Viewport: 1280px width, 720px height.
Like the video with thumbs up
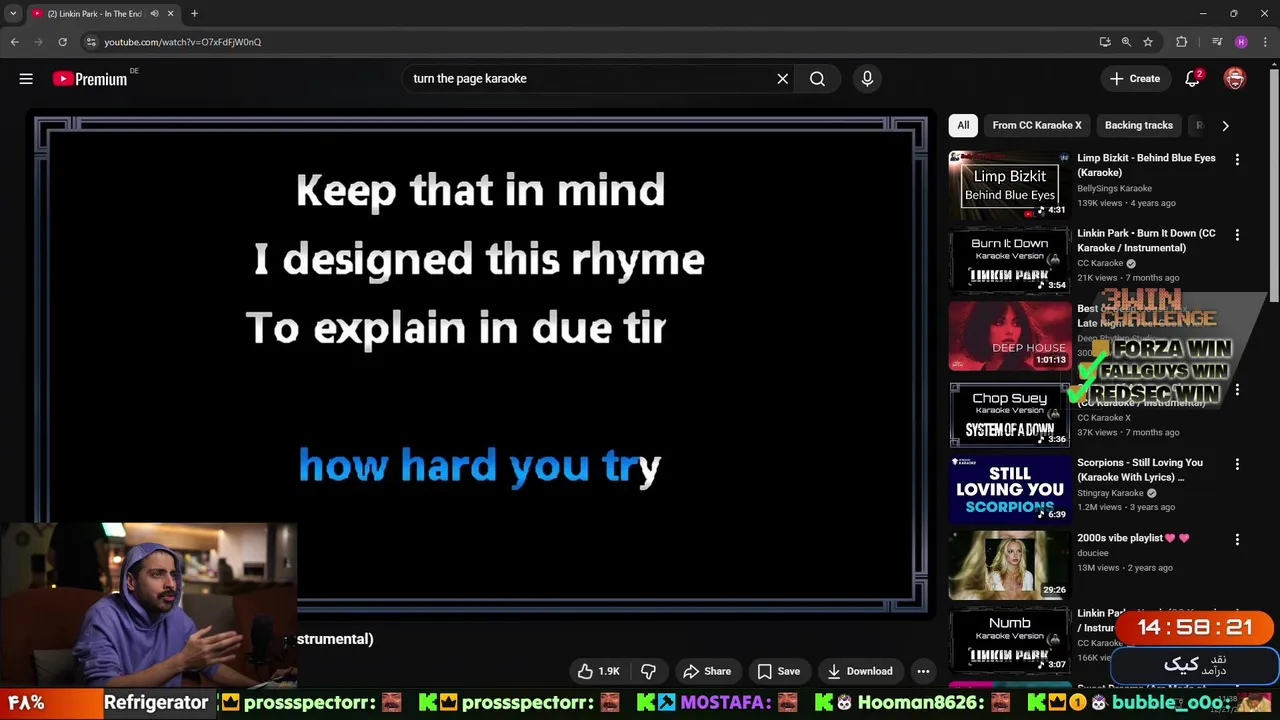click(599, 671)
